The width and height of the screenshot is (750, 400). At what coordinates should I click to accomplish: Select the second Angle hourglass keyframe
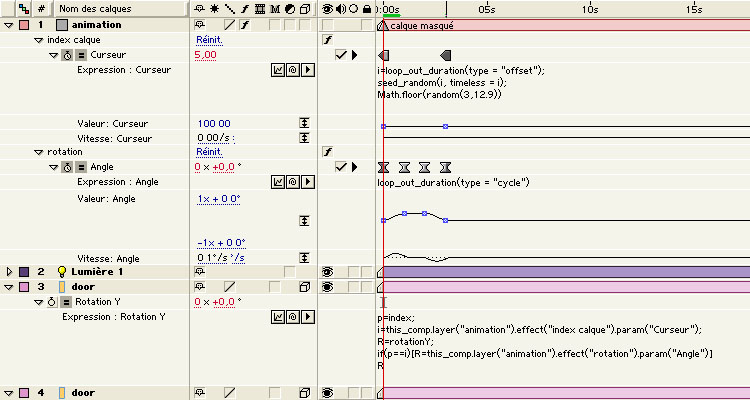coord(404,167)
